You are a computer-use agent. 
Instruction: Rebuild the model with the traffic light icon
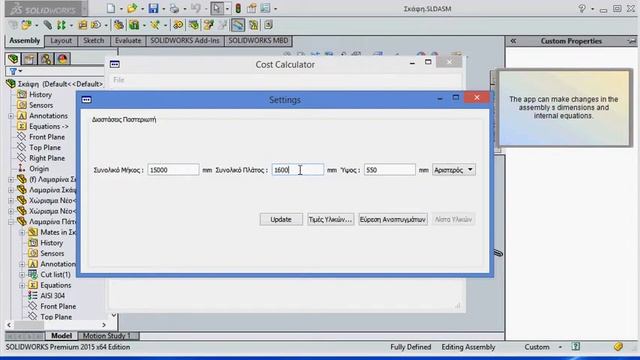tap(238, 8)
